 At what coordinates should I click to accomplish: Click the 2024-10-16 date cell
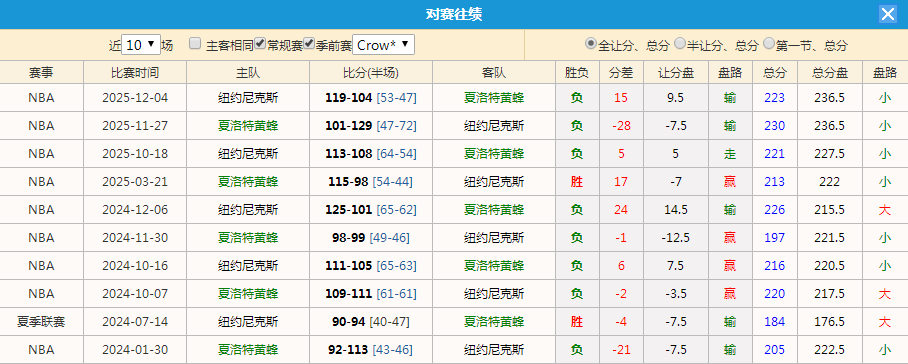tap(135, 266)
